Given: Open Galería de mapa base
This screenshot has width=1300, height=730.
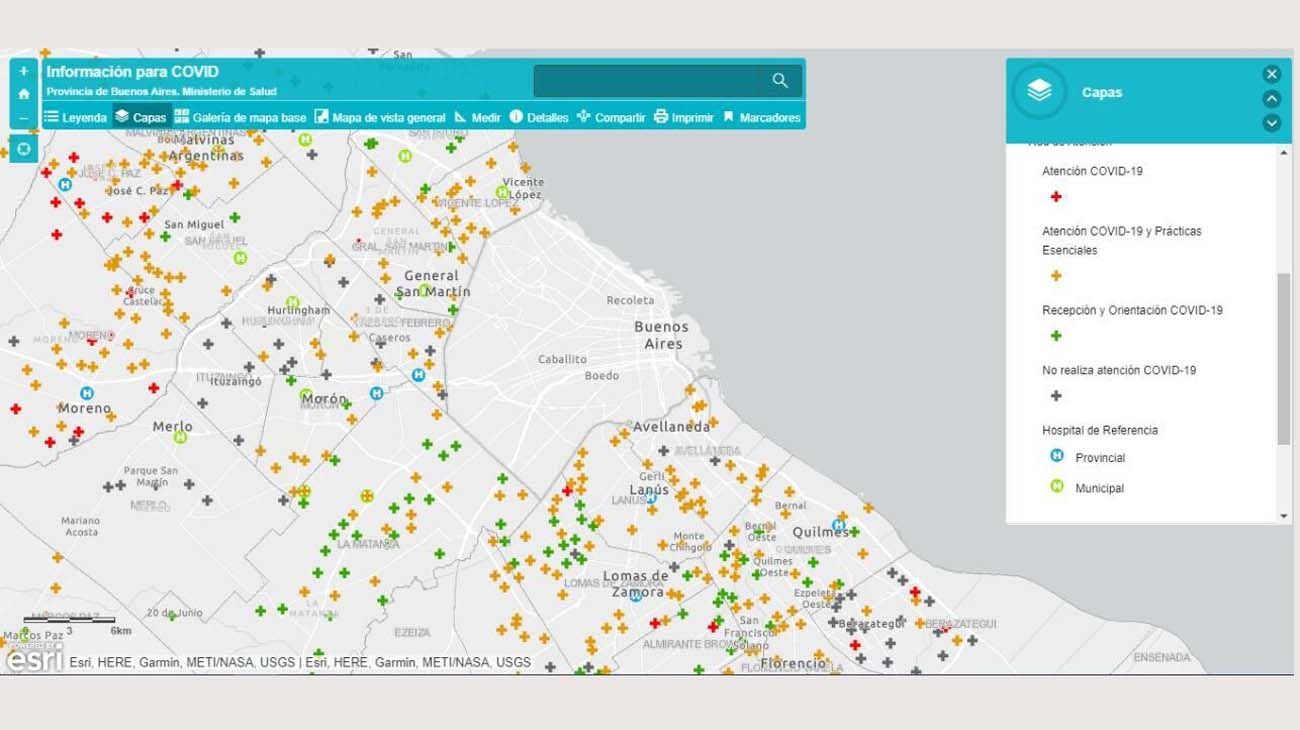Looking at the screenshot, I should (x=240, y=117).
